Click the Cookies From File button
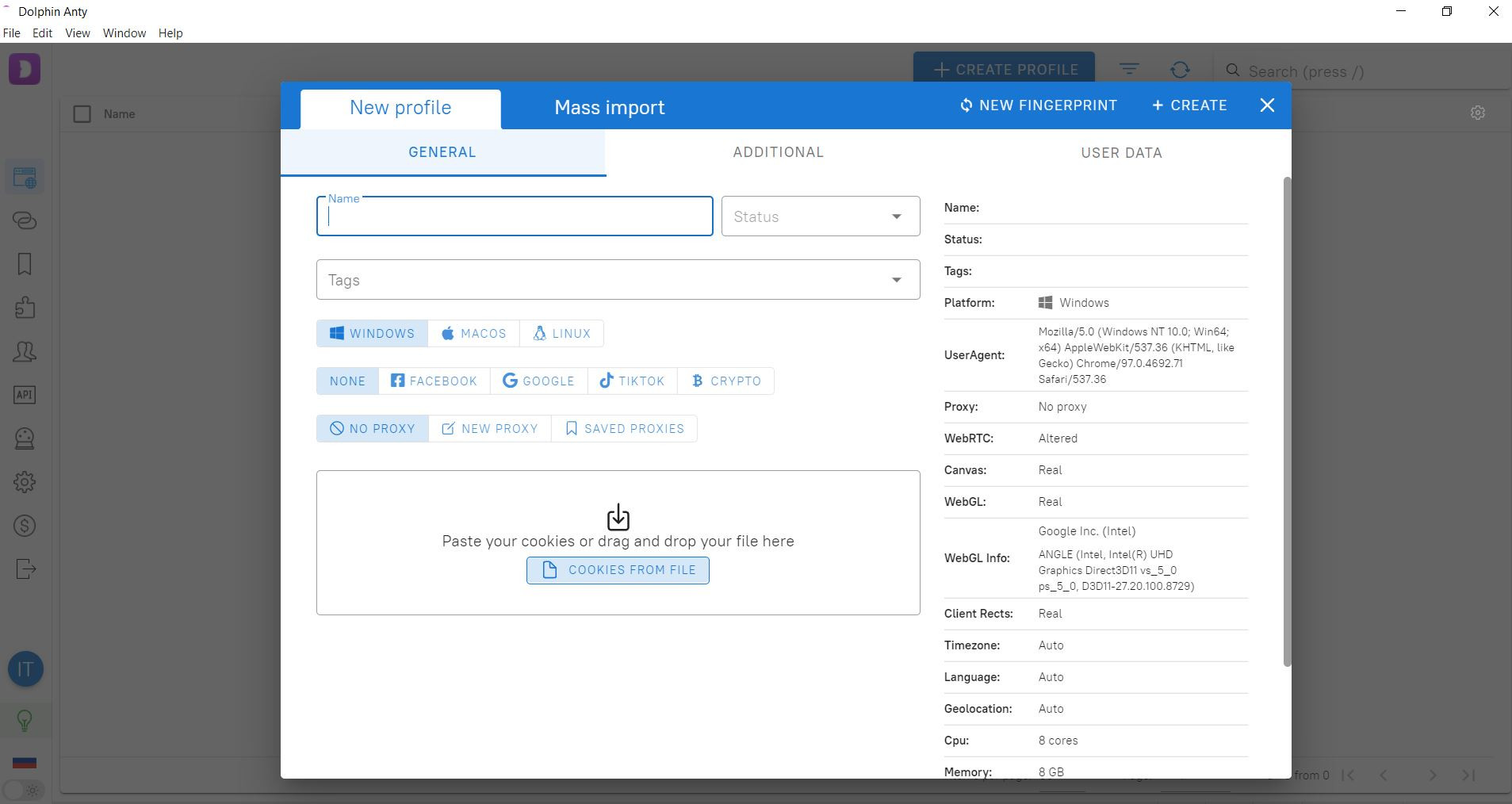1512x804 pixels. click(x=618, y=570)
